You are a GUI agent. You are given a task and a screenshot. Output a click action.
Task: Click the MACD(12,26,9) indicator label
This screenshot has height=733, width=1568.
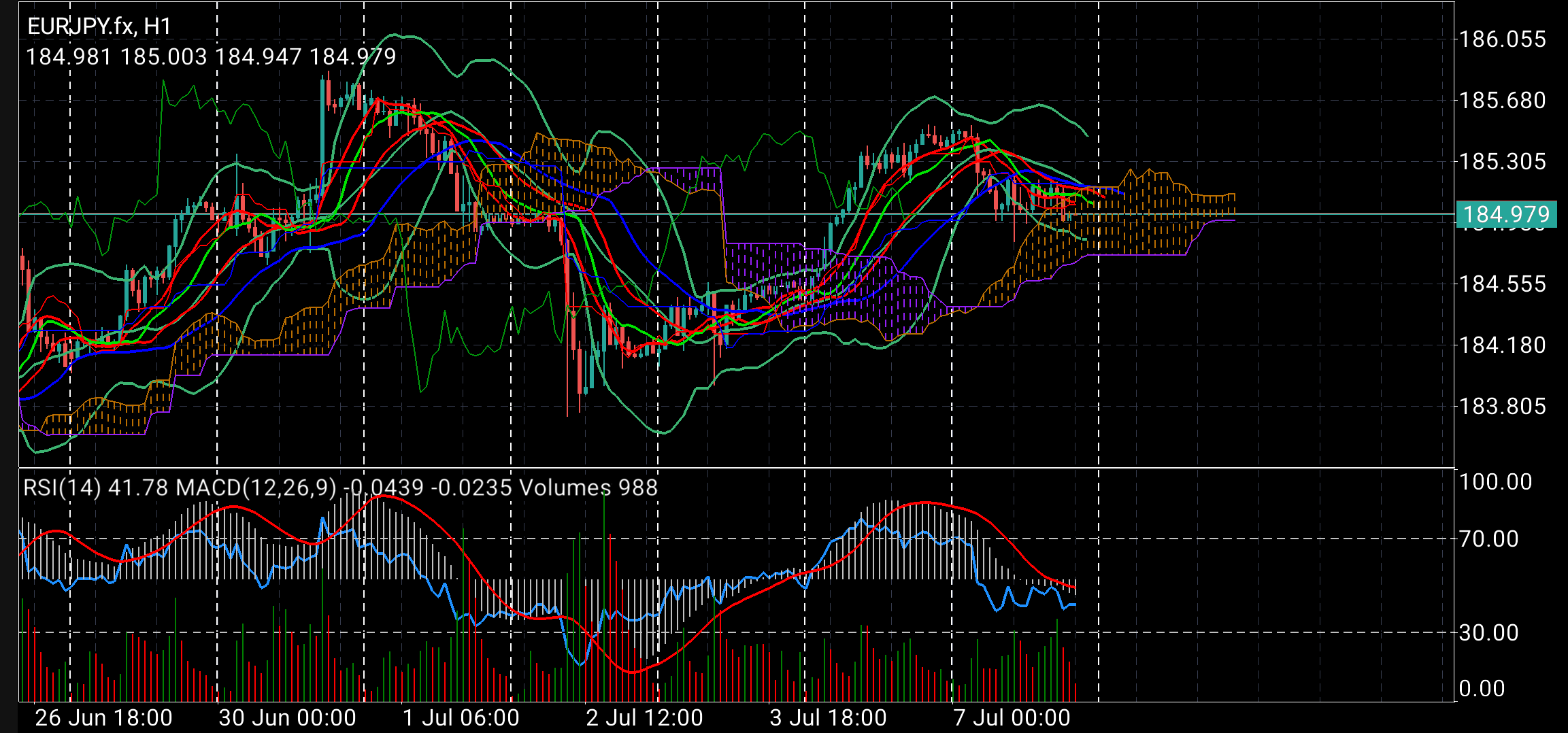[x=344, y=488]
